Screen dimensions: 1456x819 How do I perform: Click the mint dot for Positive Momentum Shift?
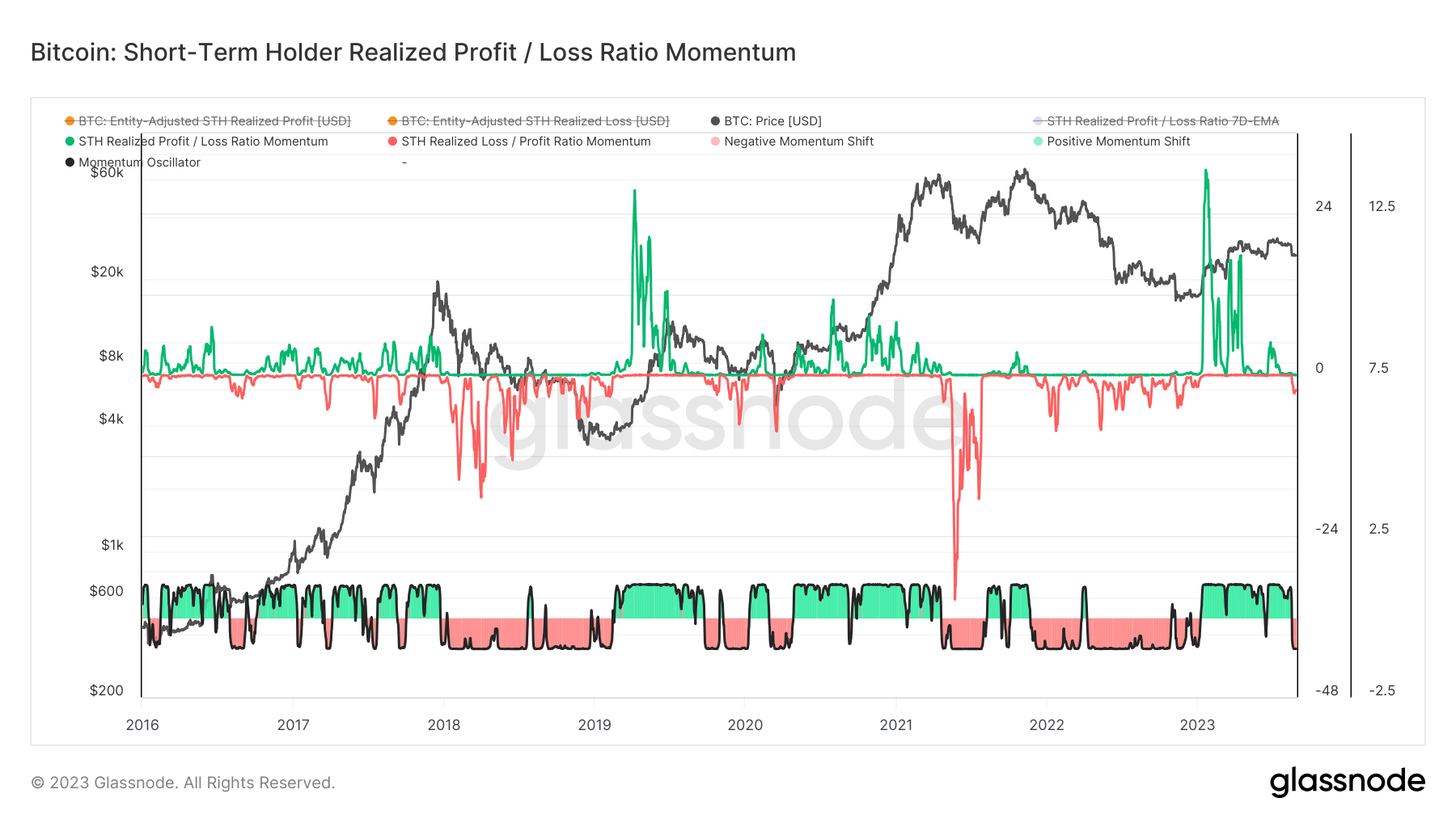coord(1038,141)
